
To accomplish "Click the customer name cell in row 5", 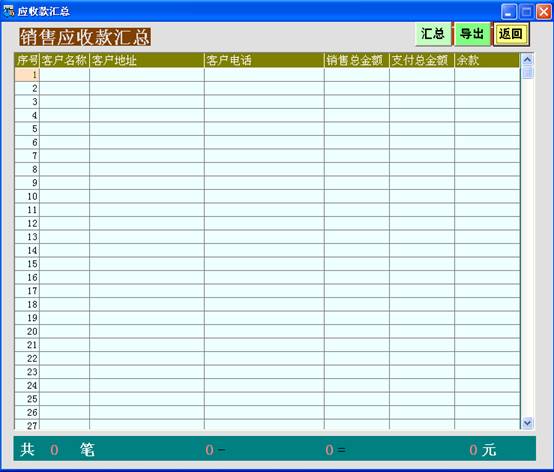I will [x=64, y=129].
